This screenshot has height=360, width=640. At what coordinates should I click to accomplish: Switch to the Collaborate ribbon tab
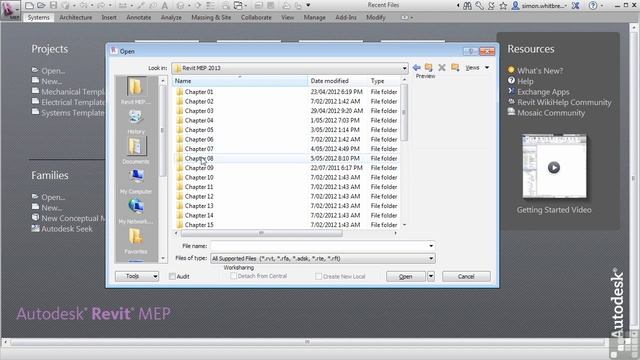[x=256, y=18]
